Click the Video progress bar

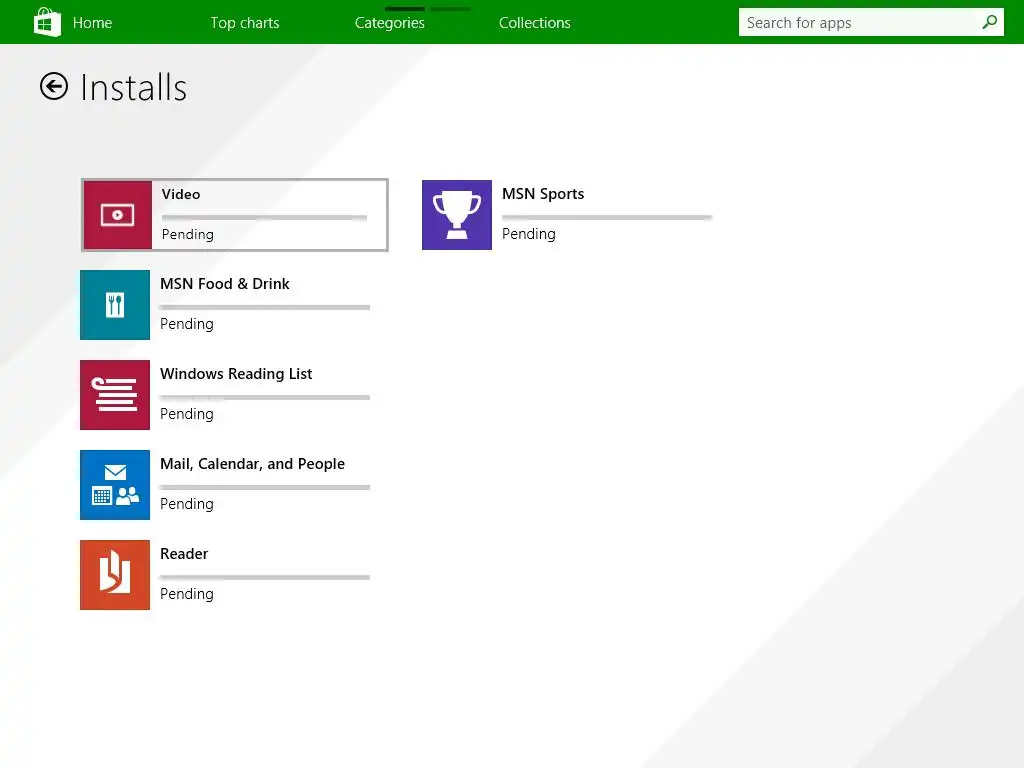[264, 217]
